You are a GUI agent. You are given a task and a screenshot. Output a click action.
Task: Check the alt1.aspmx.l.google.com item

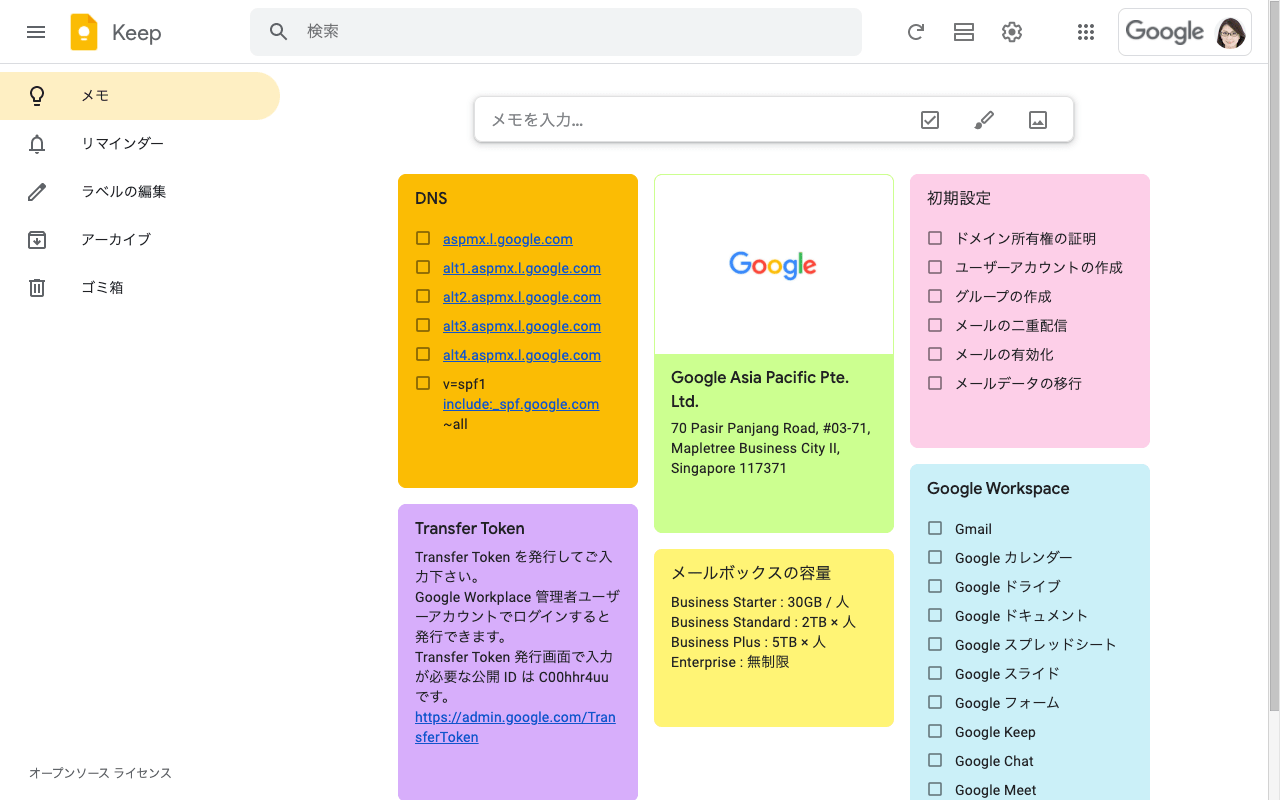[423, 267]
